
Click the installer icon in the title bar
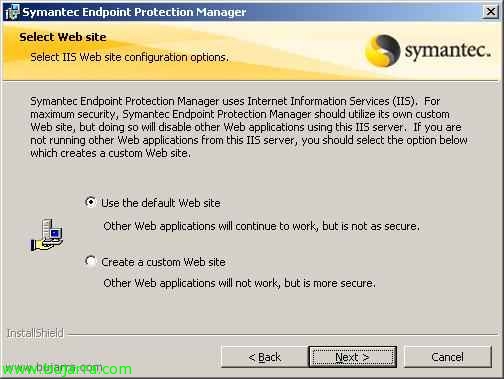[x=12, y=12]
